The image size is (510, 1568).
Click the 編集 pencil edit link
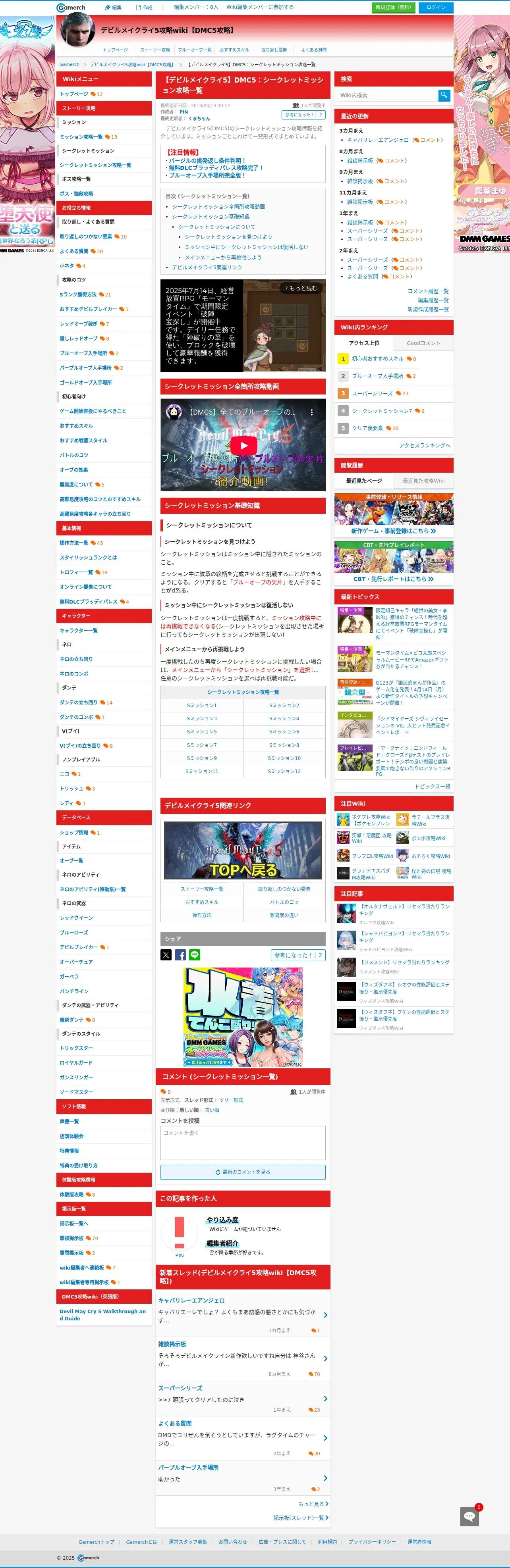pos(113,7)
